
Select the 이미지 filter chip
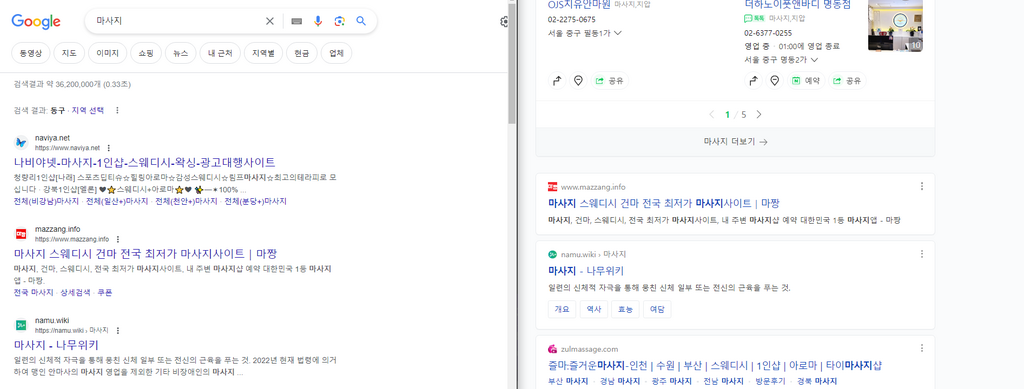[108, 54]
